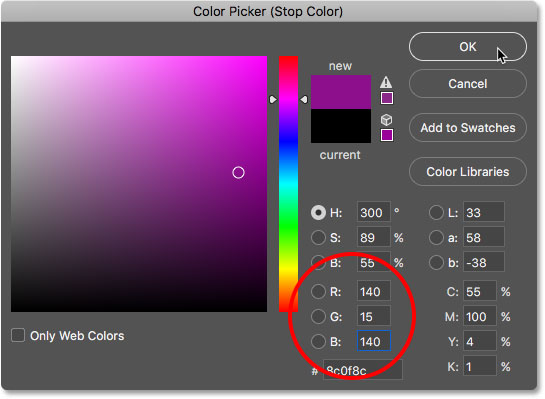
Task: Click the out-of-gamut warning triangle icon
Action: point(386,82)
